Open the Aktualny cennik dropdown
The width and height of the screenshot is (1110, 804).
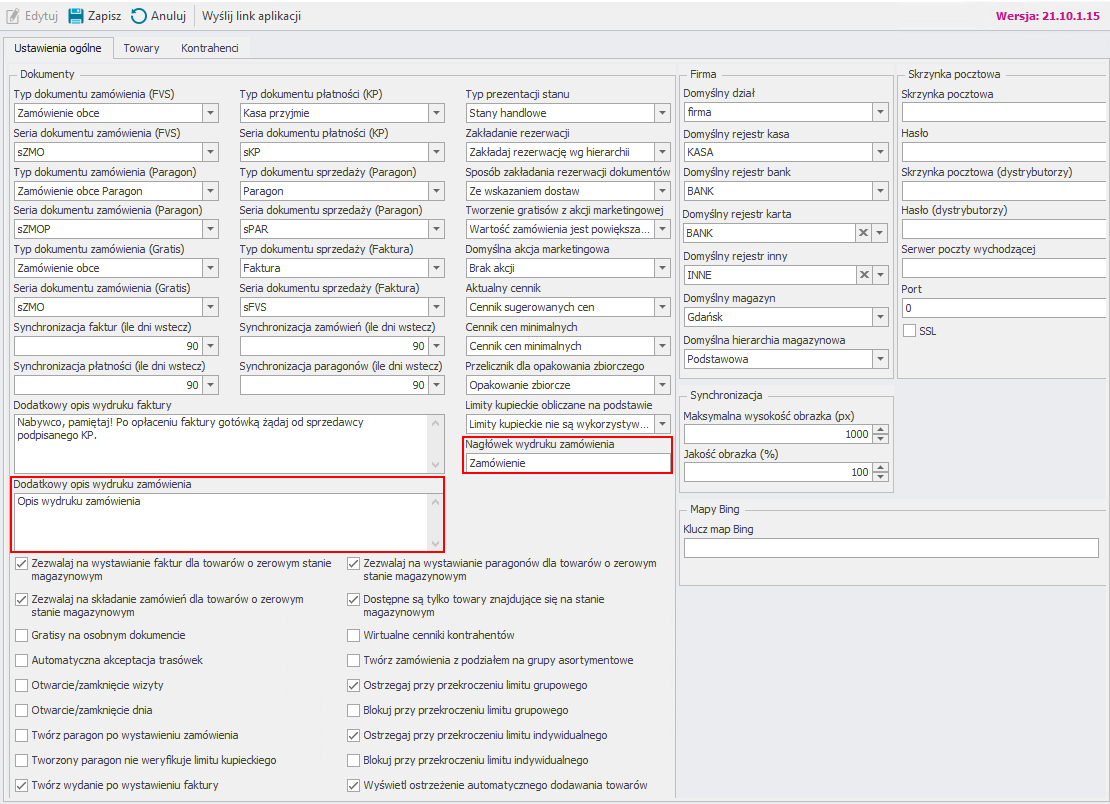pyautogui.click(x=661, y=307)
